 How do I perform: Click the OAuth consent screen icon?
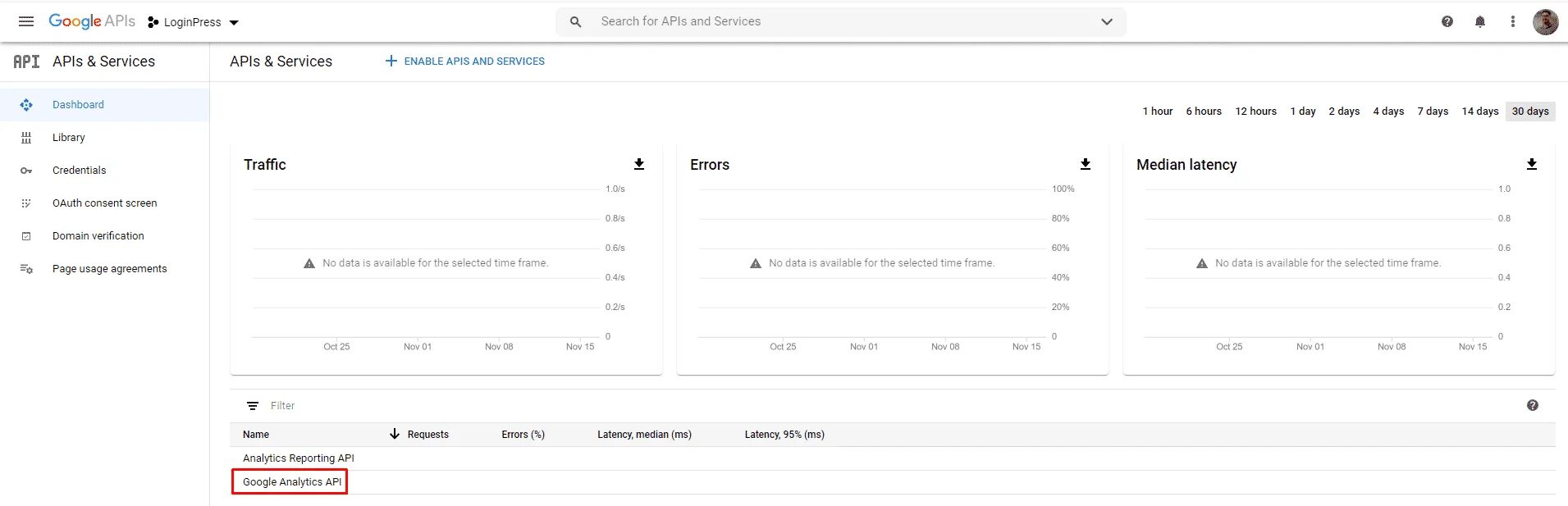[26, 203]
